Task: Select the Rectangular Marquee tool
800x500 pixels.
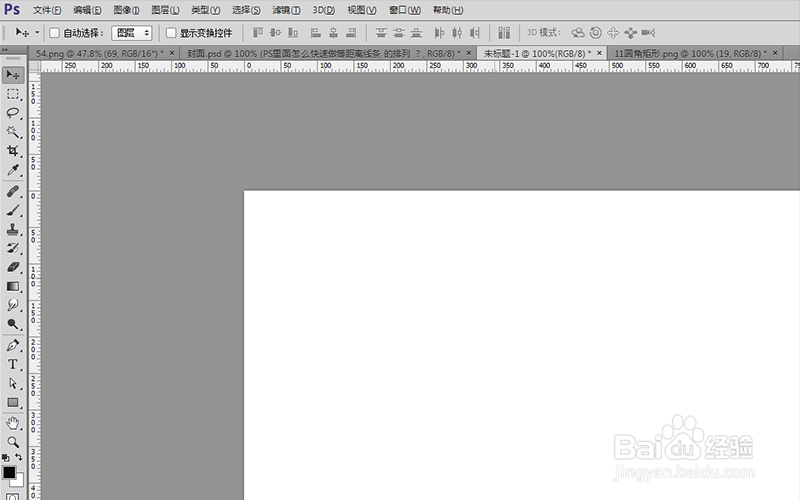Action: [13, 94]
